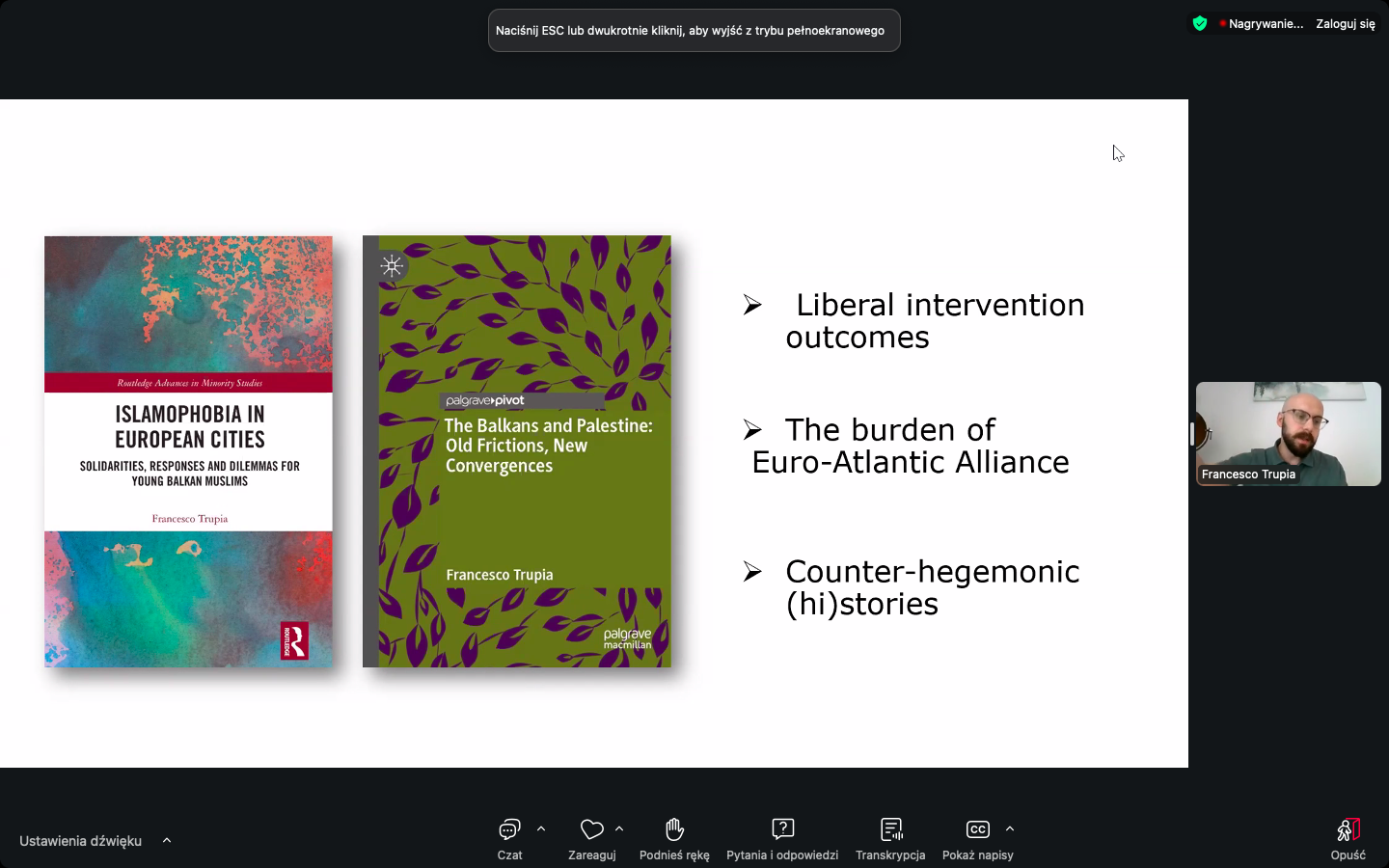Click the "Liberal intervention outcomes" bullet text
Image resolution: width=1389 pixels, height=868 pixels.
coord(935,321)
